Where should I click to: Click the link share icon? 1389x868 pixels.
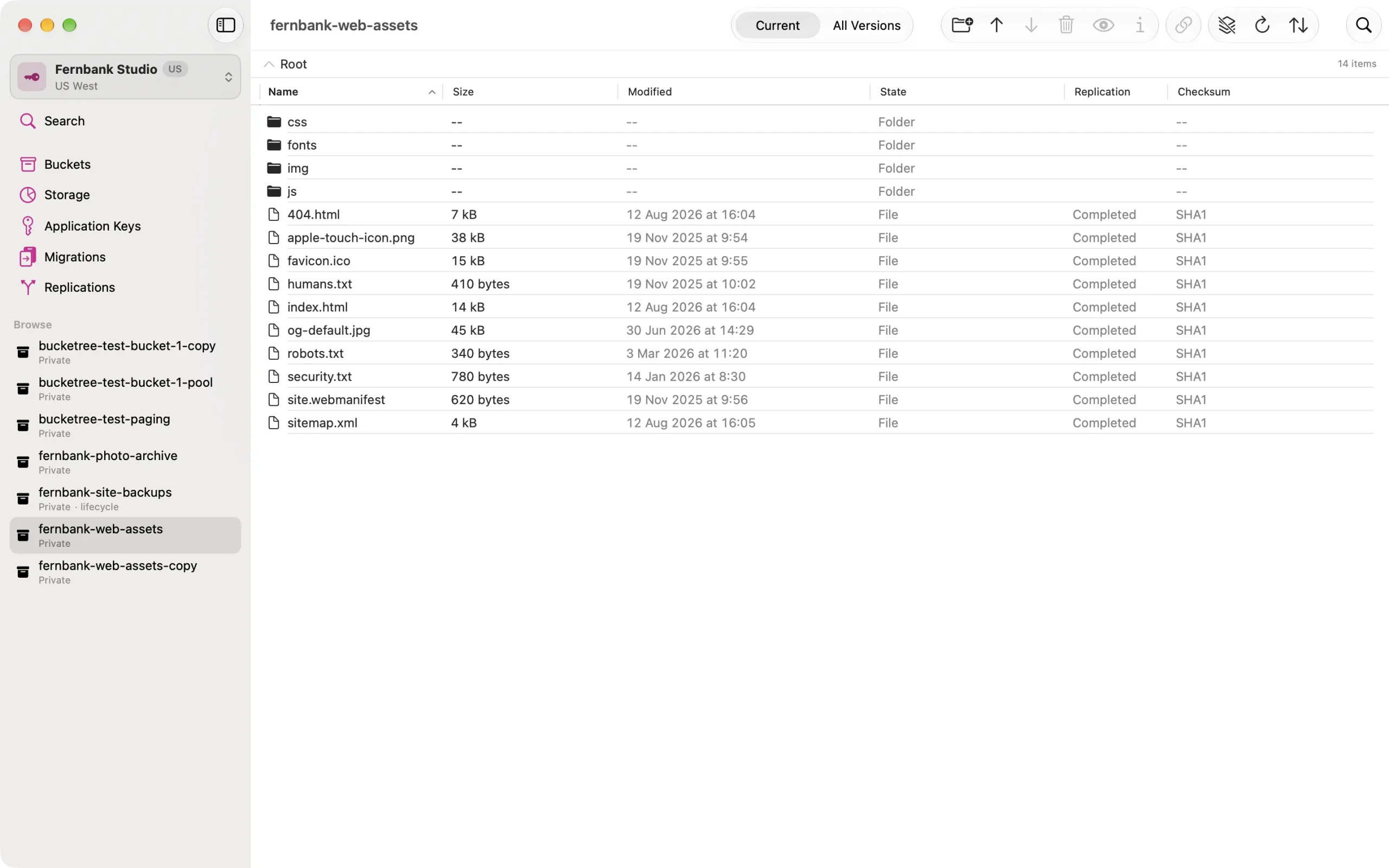(x=1183, y=25)
